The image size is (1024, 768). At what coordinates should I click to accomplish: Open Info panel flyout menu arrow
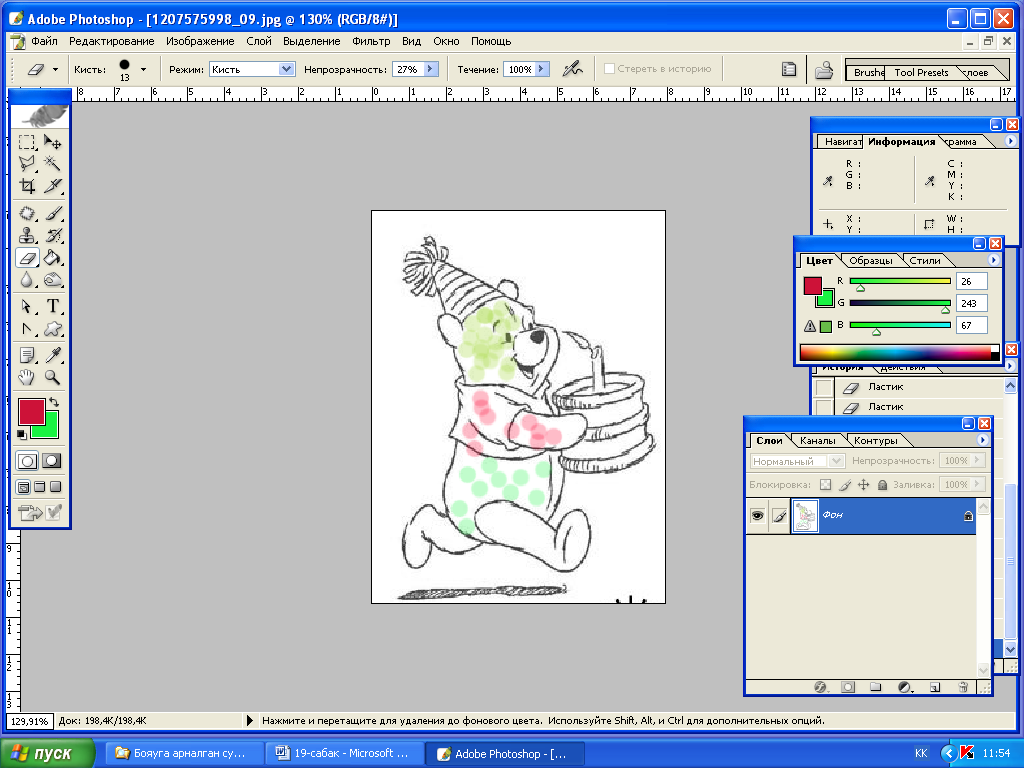[x=1010, y=141]
